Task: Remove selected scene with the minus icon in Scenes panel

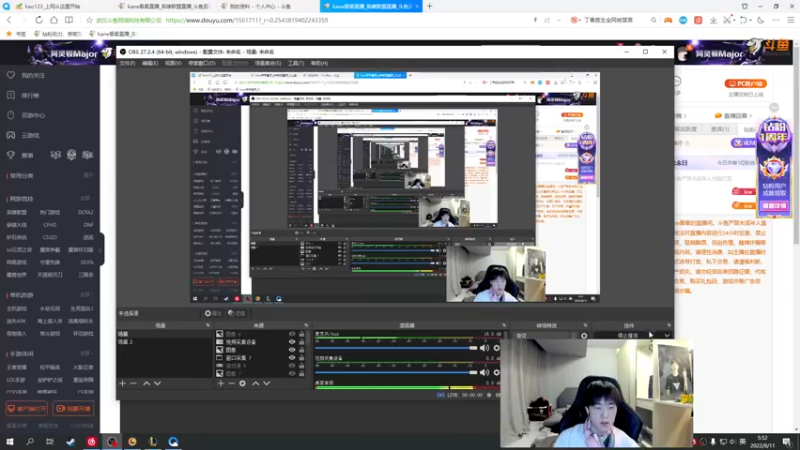Action: tap(133, 383)
